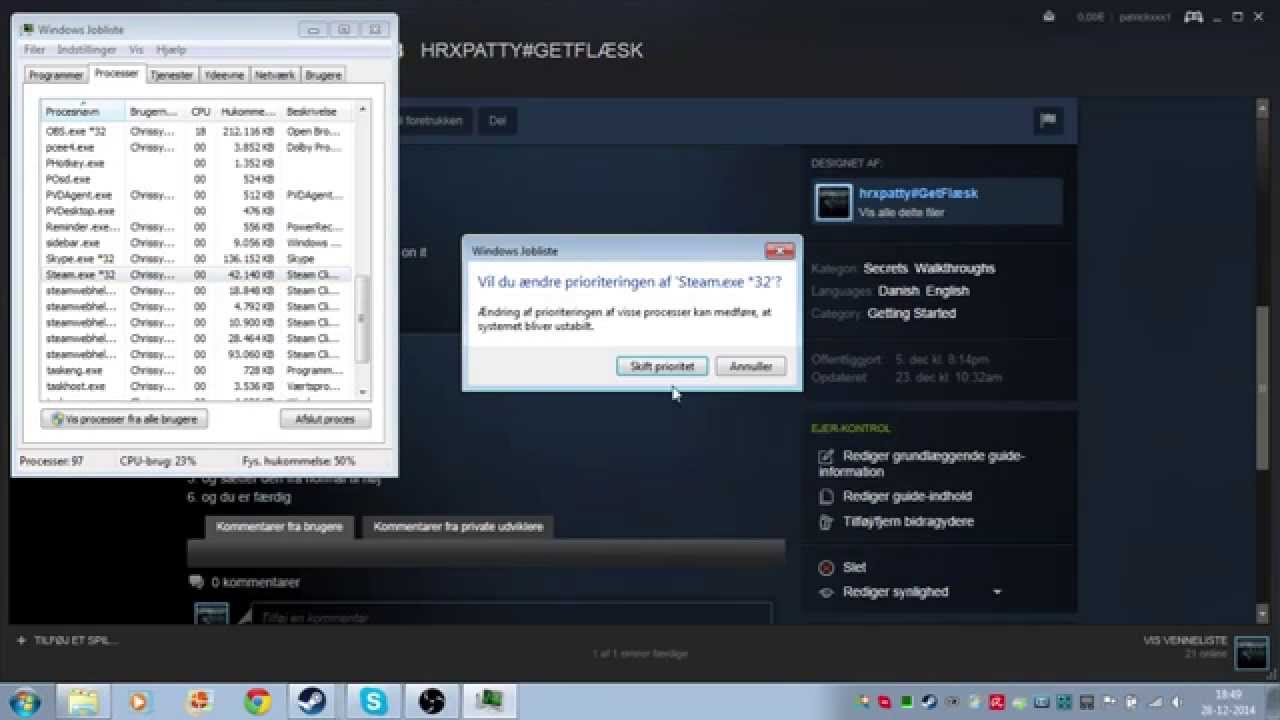Image resolution: width=1280 pixels, height=720 pixels.
Task: Open the Indstillinger menu in Jobliste
Action: [x=87, y=49]
